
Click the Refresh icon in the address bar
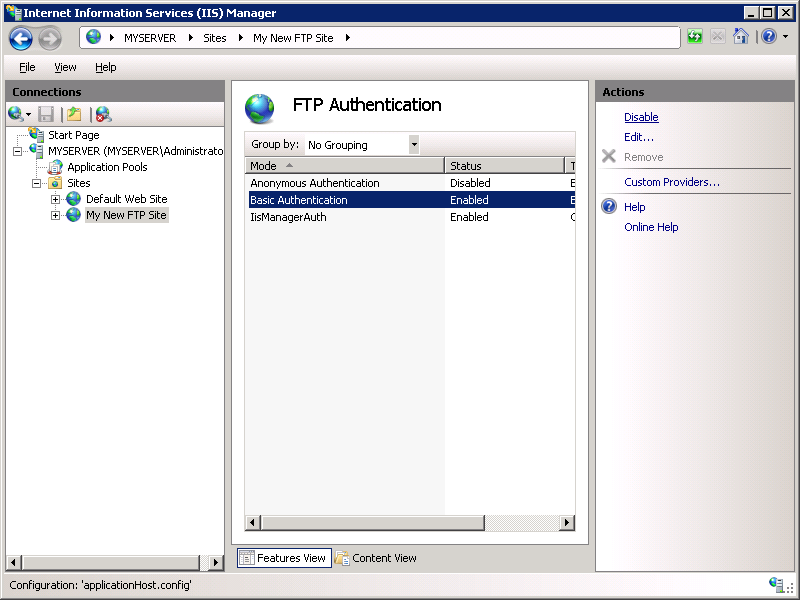[x=694, y=36]
